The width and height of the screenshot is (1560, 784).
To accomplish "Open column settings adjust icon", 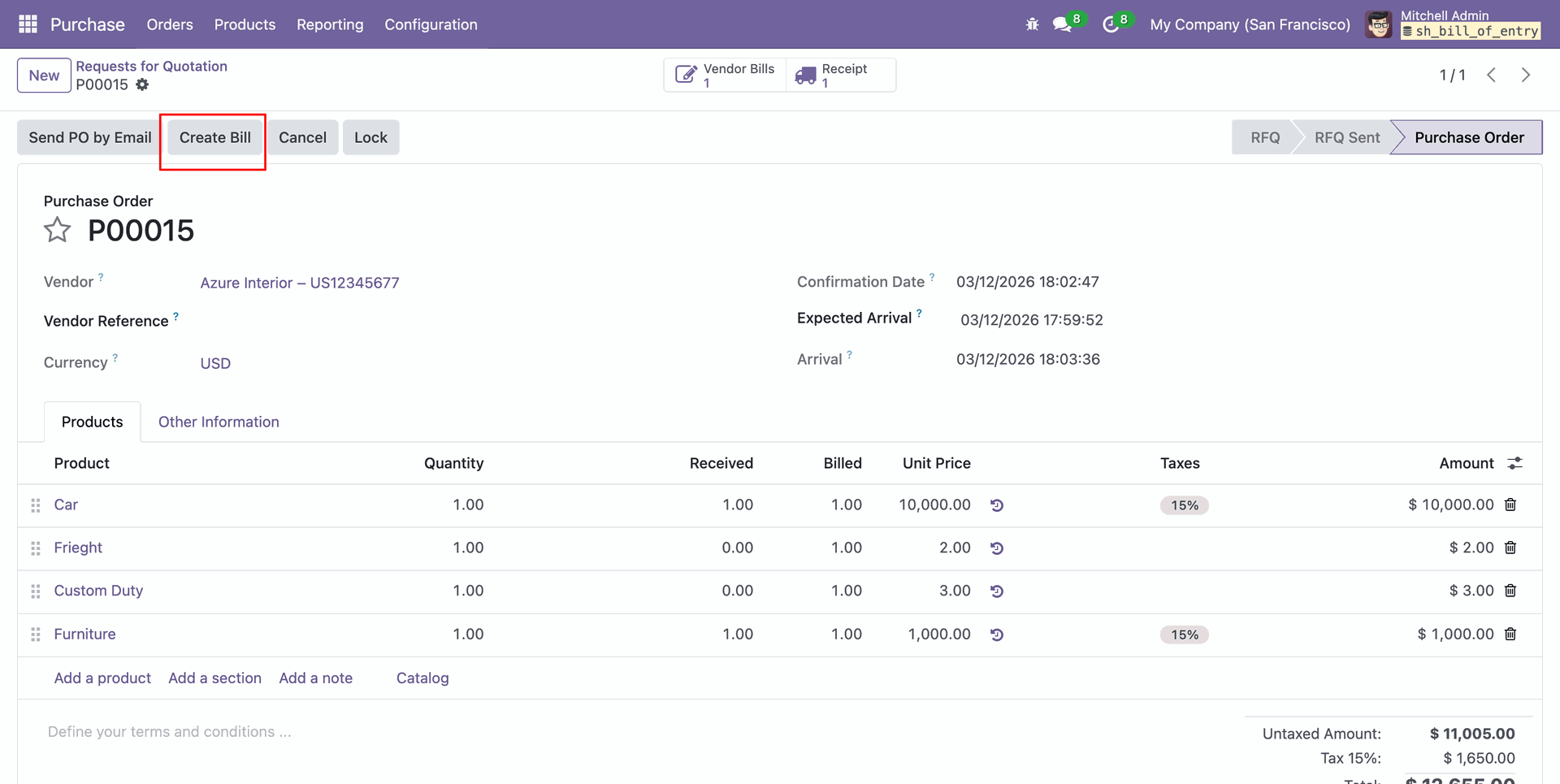I will [x=1514, y=463].
